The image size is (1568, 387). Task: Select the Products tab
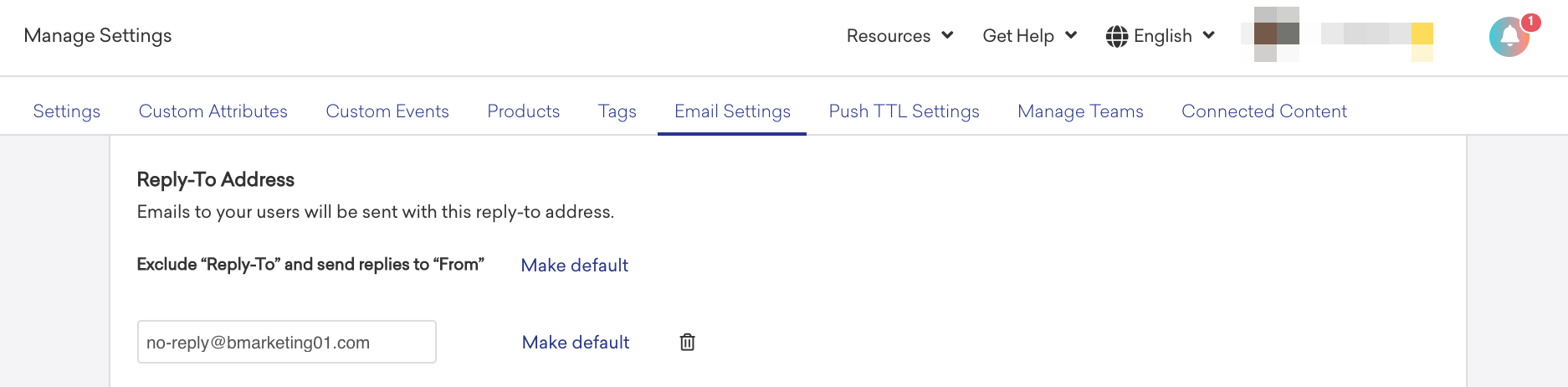tap(524, 111)
